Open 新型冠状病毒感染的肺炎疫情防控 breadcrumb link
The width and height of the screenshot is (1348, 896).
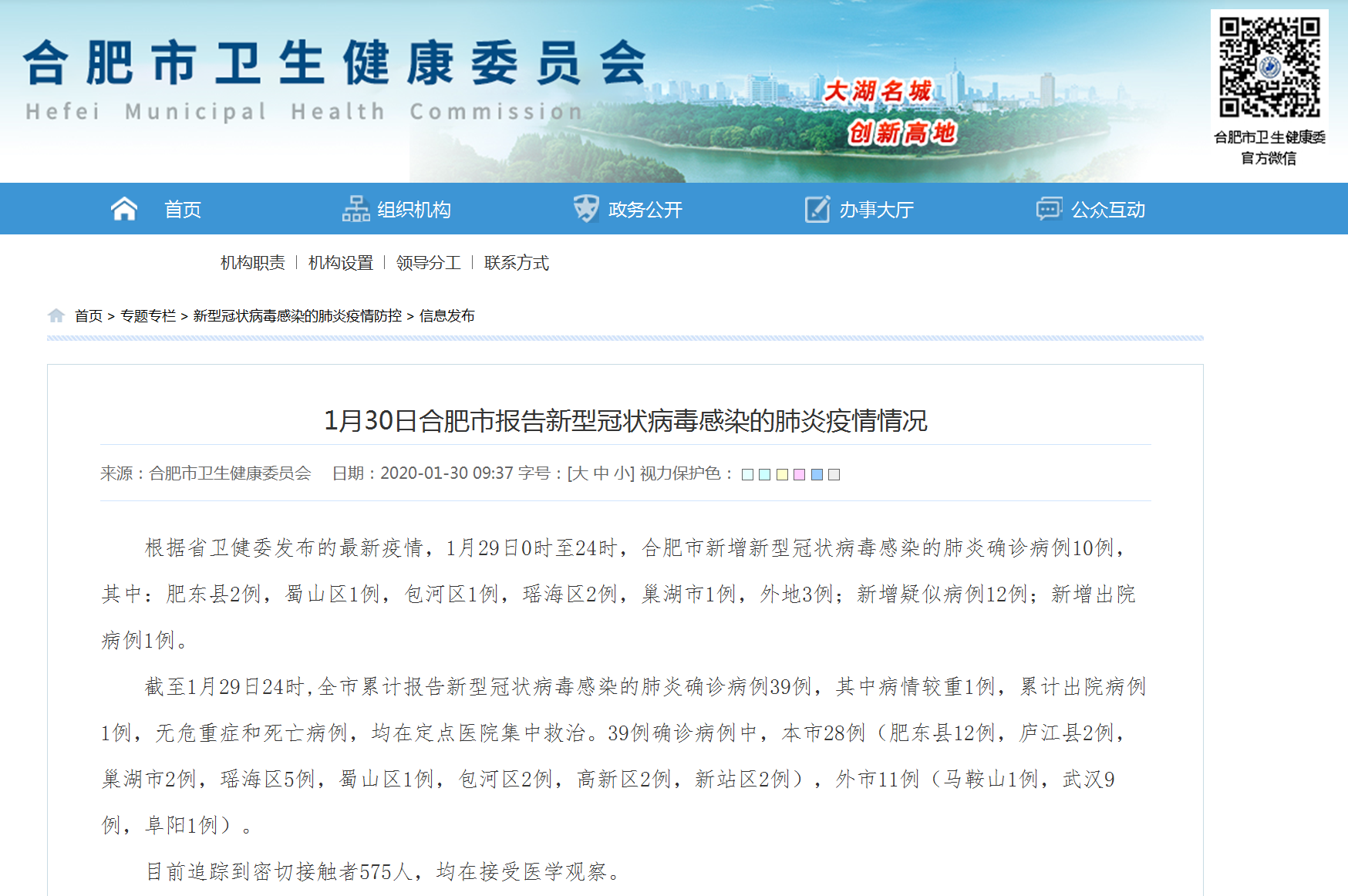pyautogui.click(x=298, y=316)
